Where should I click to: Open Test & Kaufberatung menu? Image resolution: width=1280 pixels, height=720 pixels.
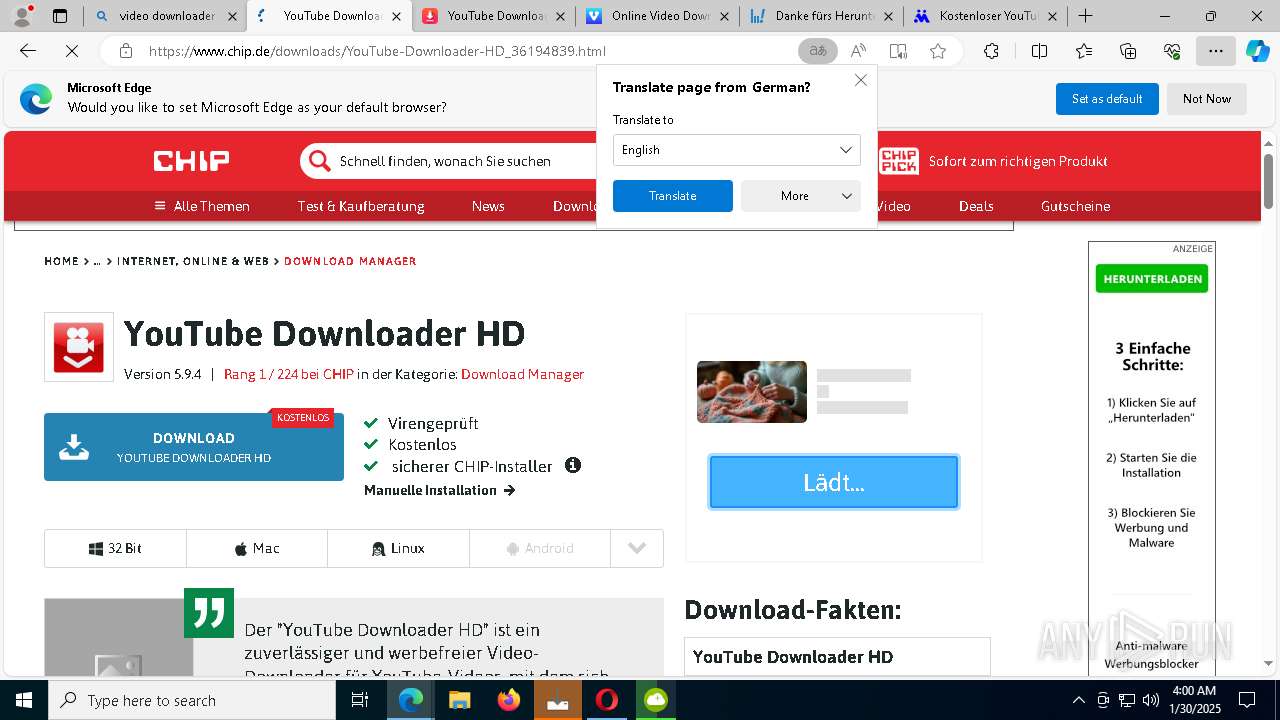click(361, 206)
